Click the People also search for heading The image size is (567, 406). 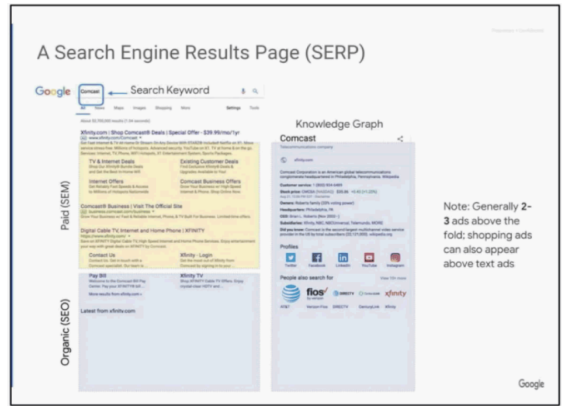coord(307,278)
